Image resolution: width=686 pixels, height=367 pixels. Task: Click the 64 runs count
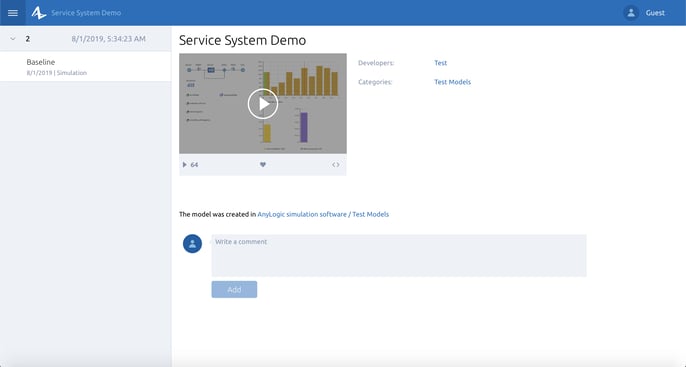pos(194,164)
